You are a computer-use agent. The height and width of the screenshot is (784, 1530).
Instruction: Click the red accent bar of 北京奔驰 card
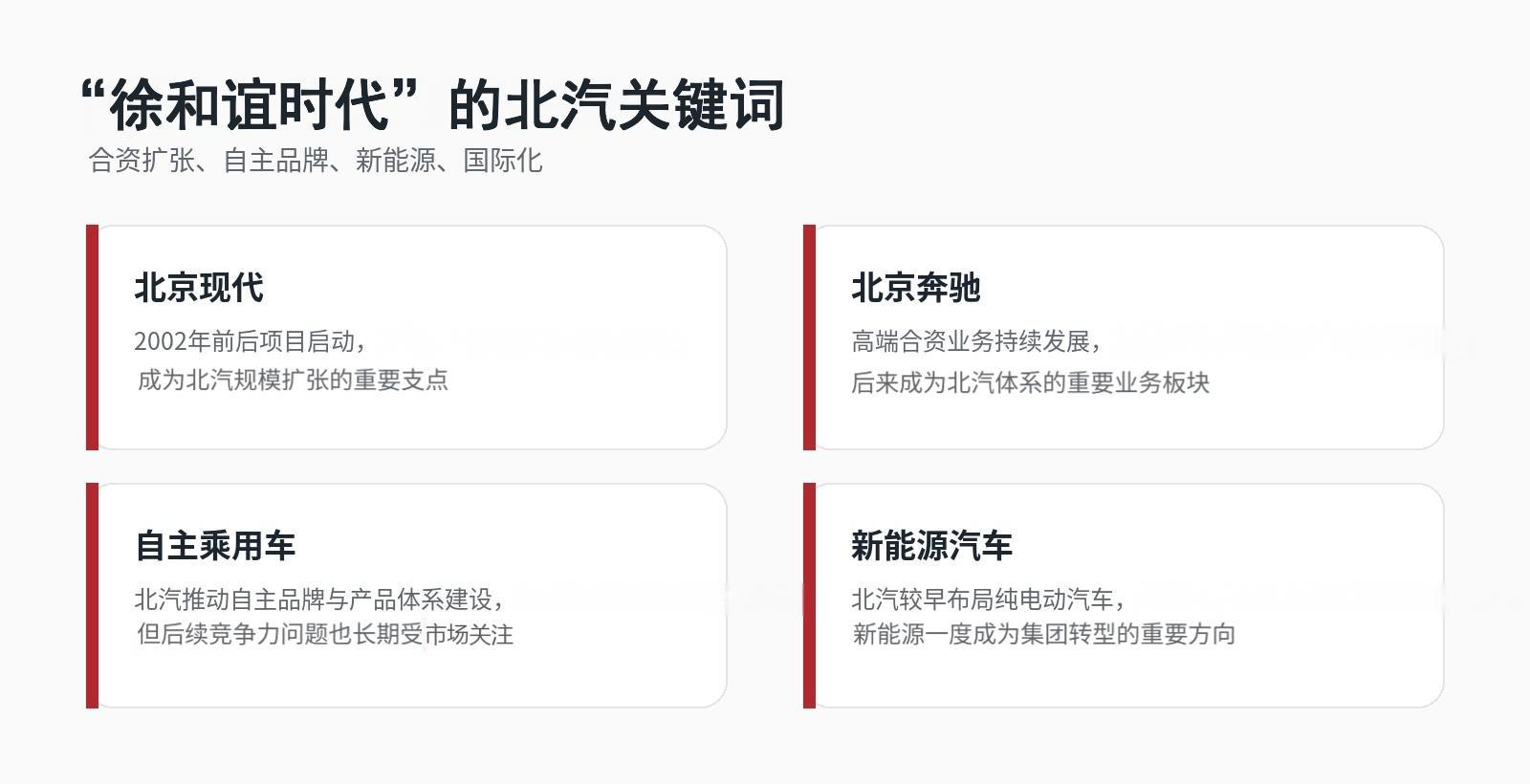809,338
